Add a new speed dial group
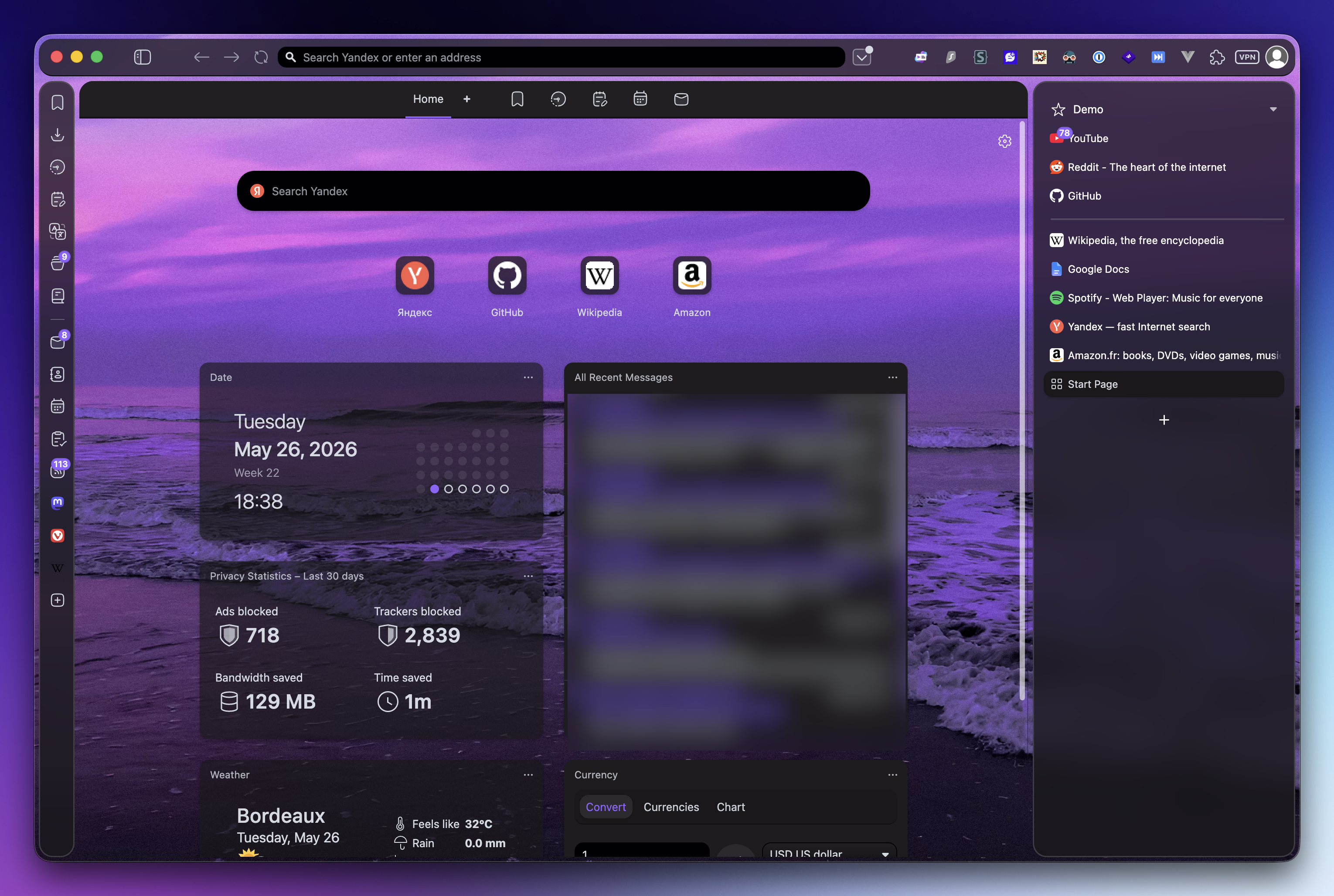 point(467,99)
